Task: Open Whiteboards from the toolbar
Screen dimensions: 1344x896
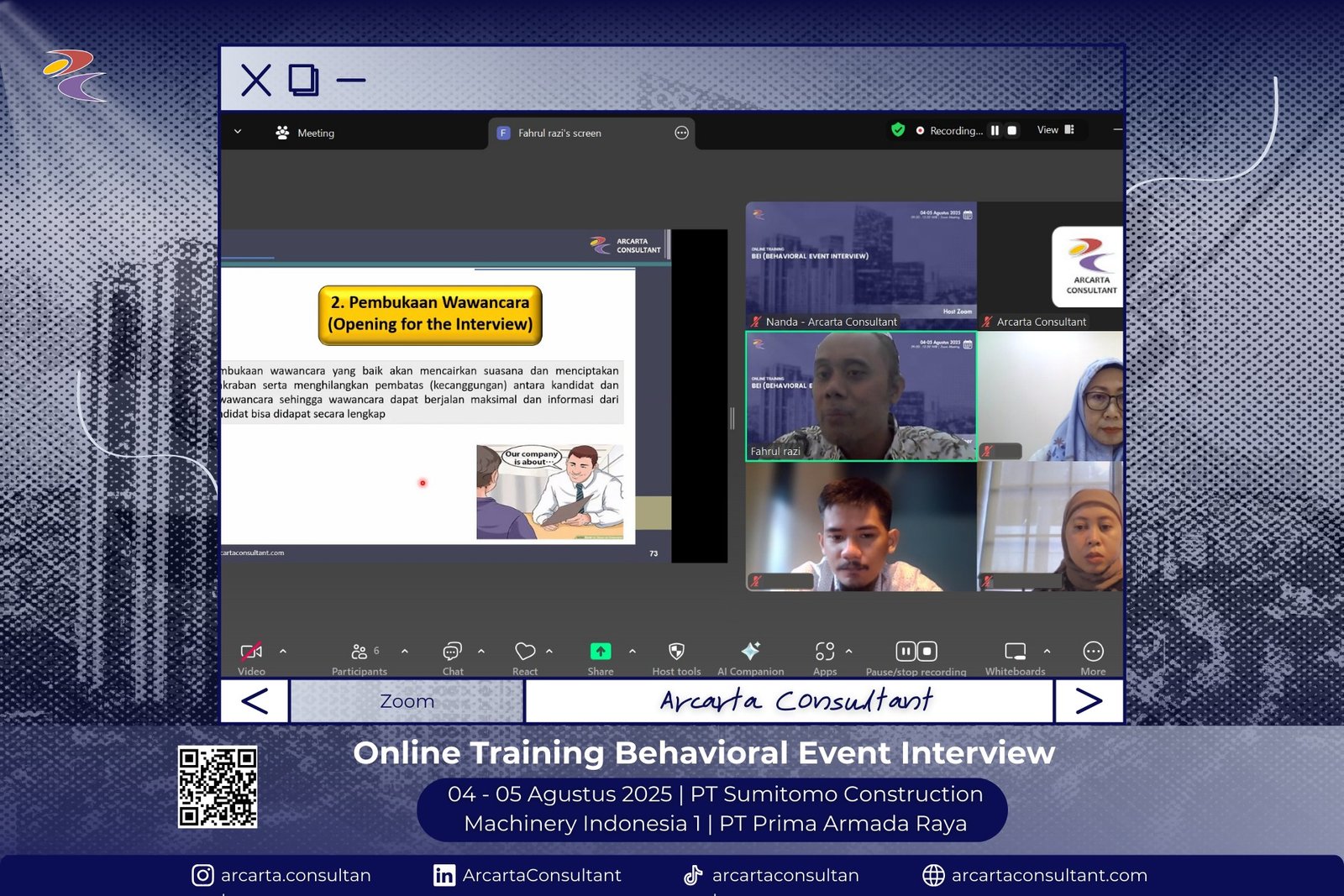Action: click(1015, 652)
